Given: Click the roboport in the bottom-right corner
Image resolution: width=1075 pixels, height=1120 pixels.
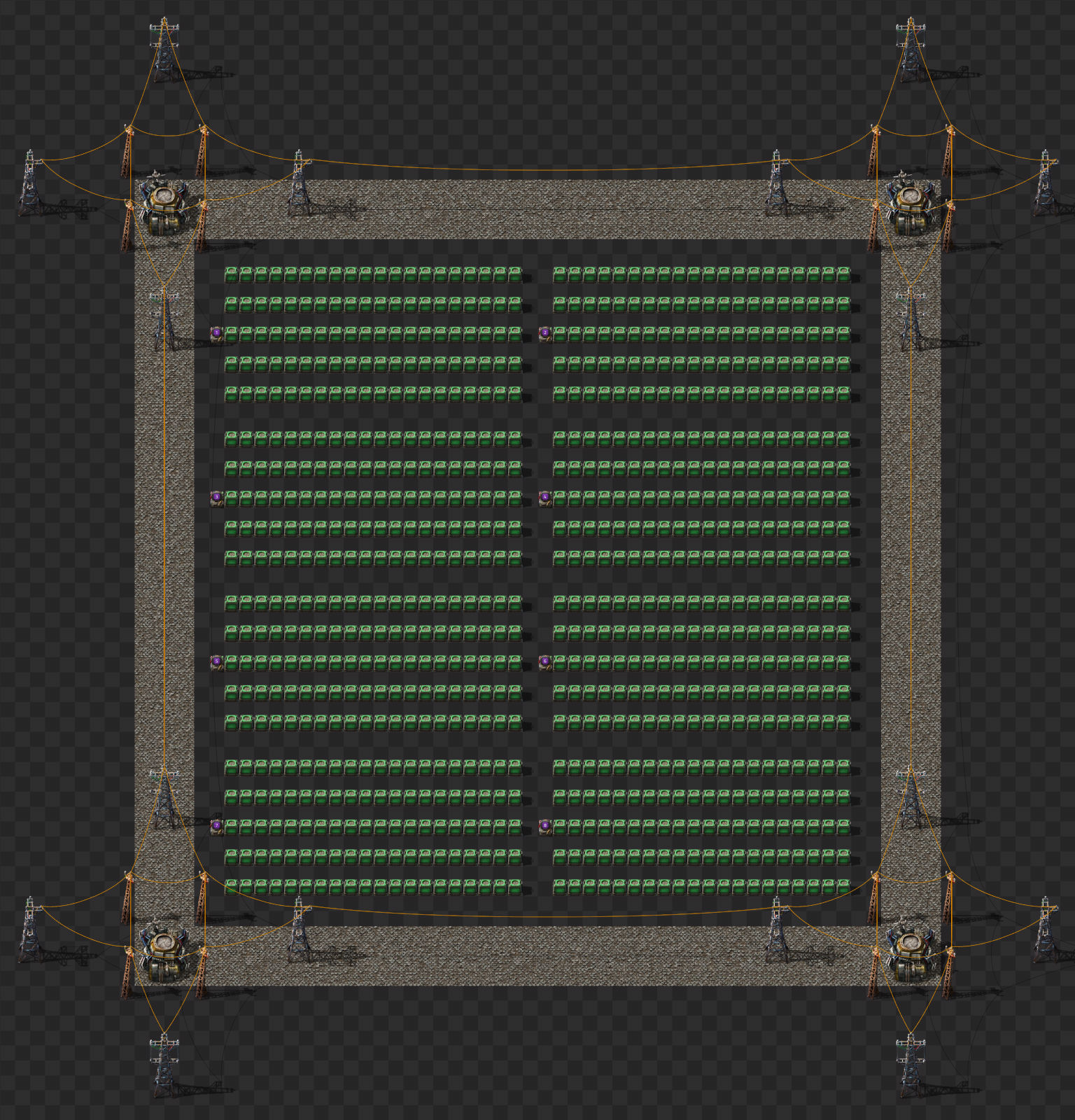Looking at the screenshot, I should click(910, 950).
